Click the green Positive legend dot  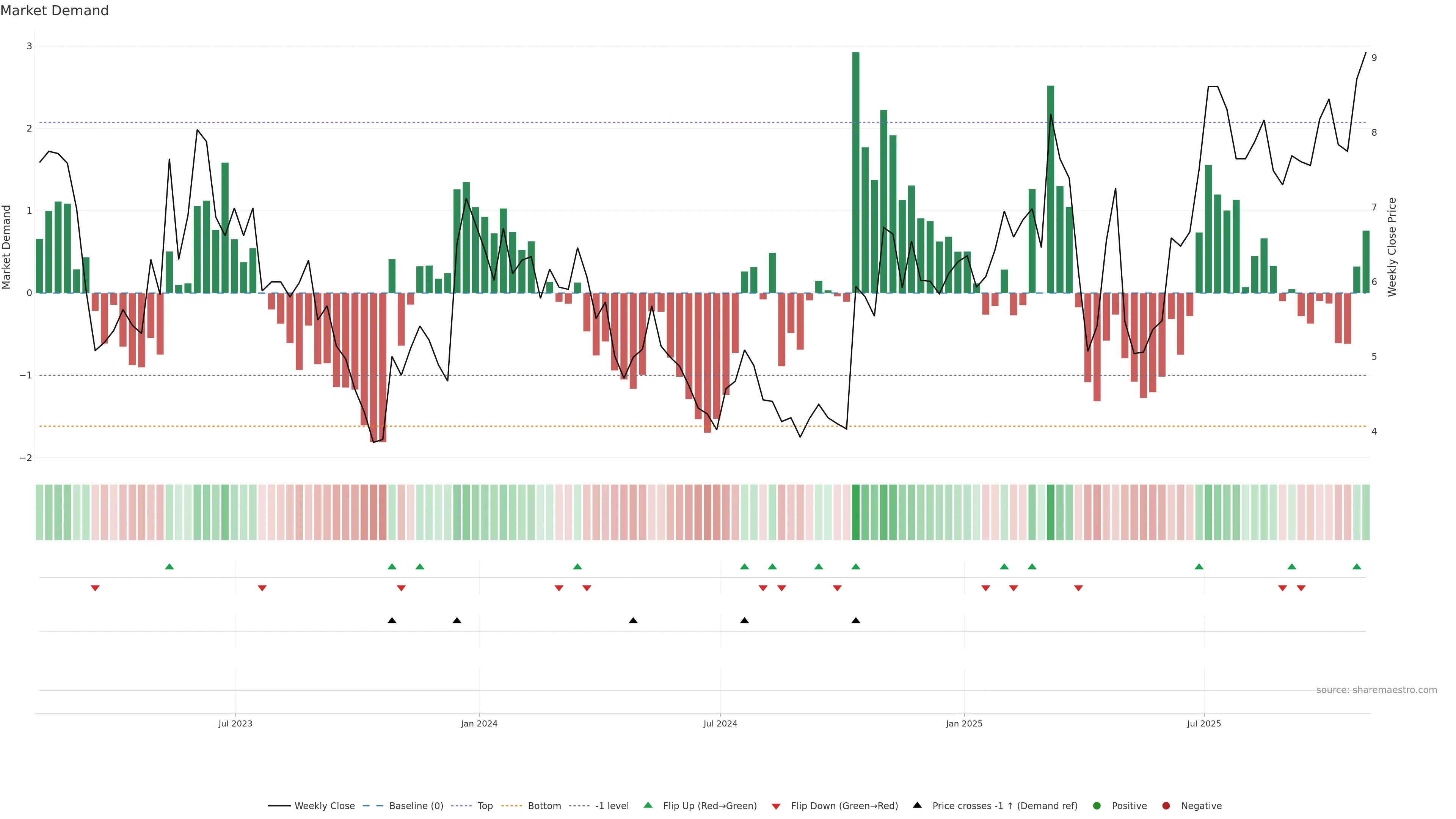coord(1097,805)
